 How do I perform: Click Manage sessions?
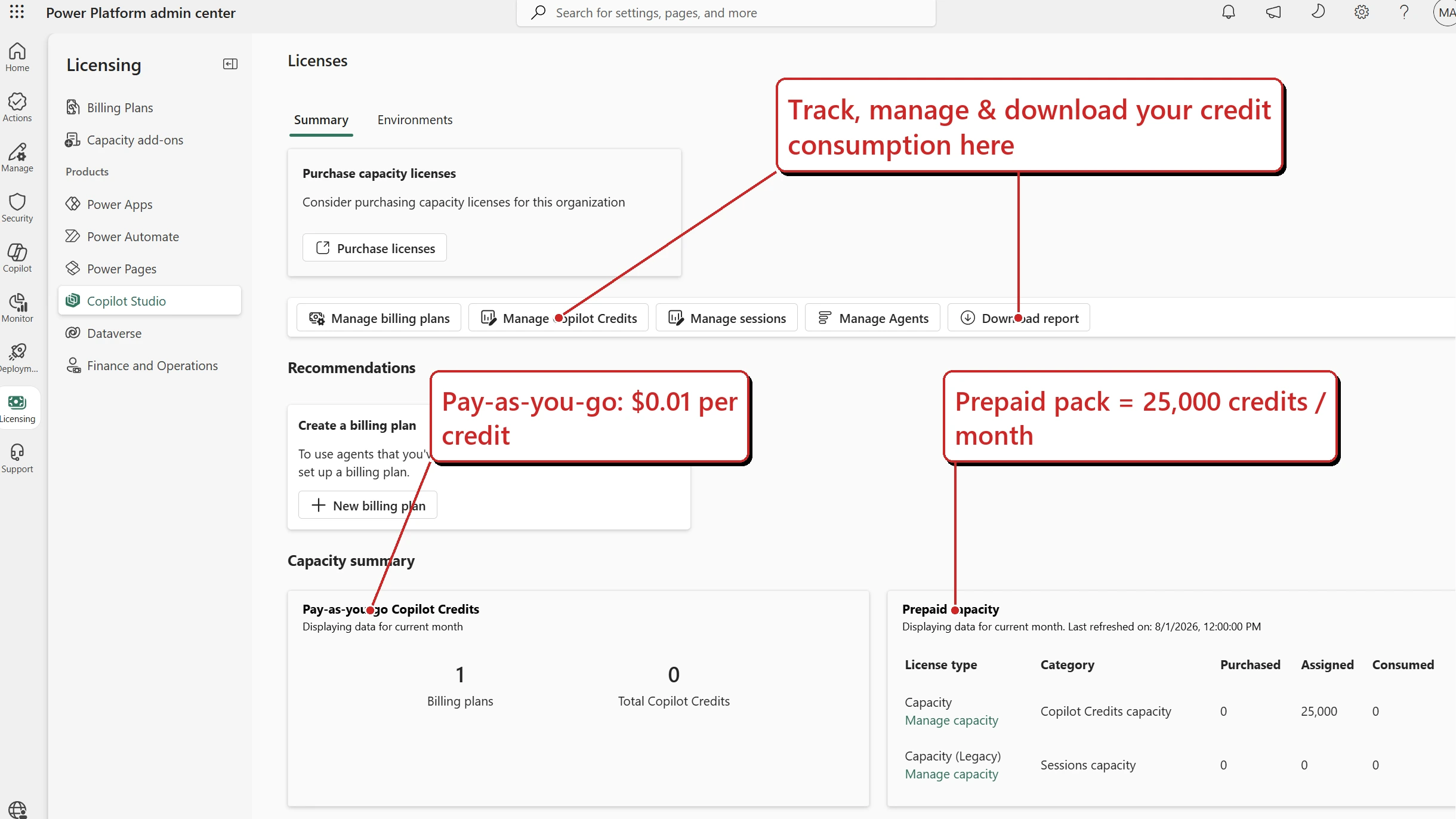tap(727, 318)
